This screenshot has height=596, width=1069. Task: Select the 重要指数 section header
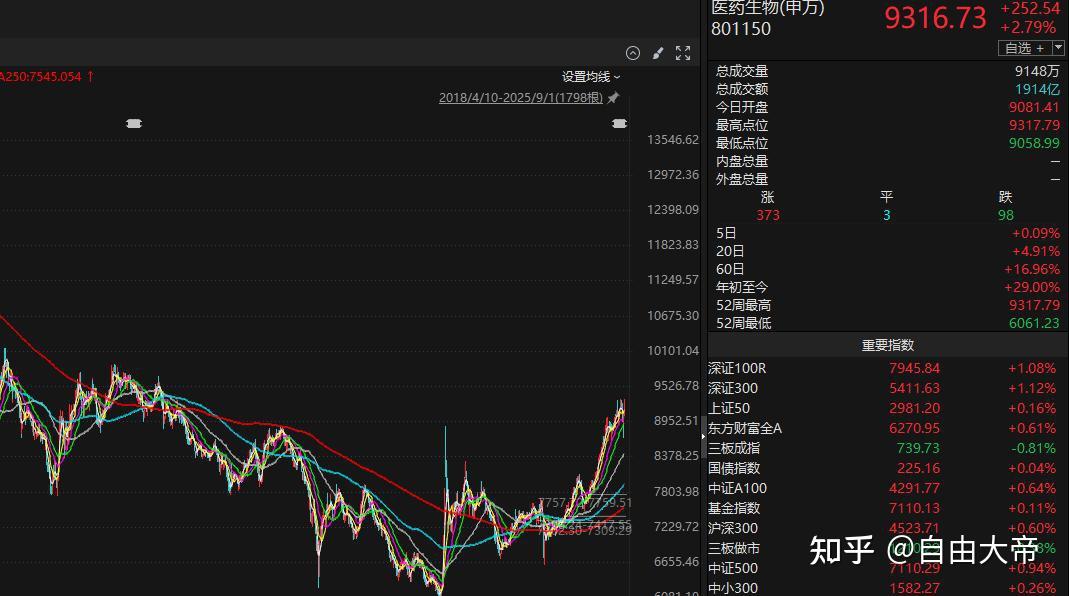(886, 344)
